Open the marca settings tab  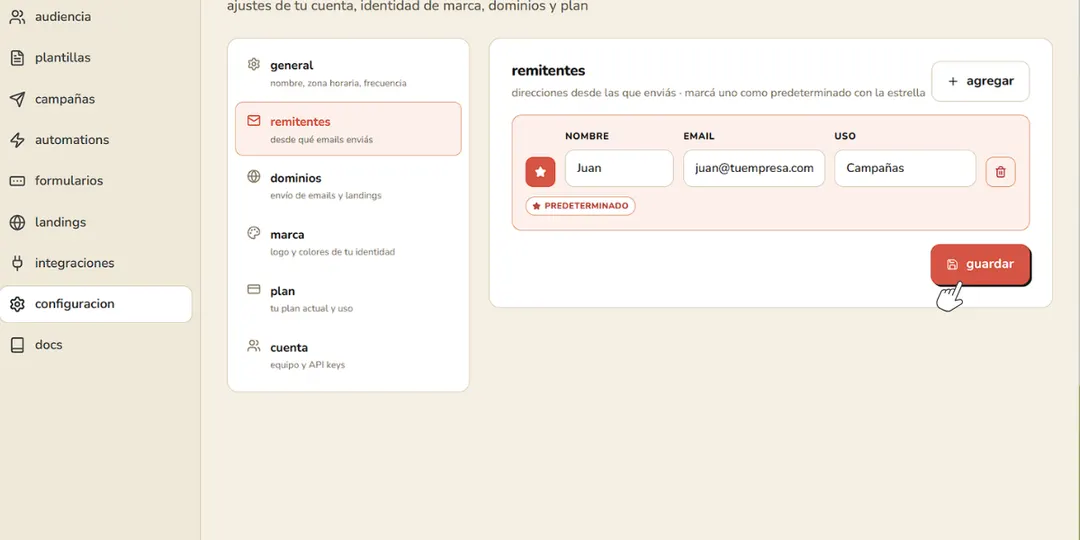point(349,242)
